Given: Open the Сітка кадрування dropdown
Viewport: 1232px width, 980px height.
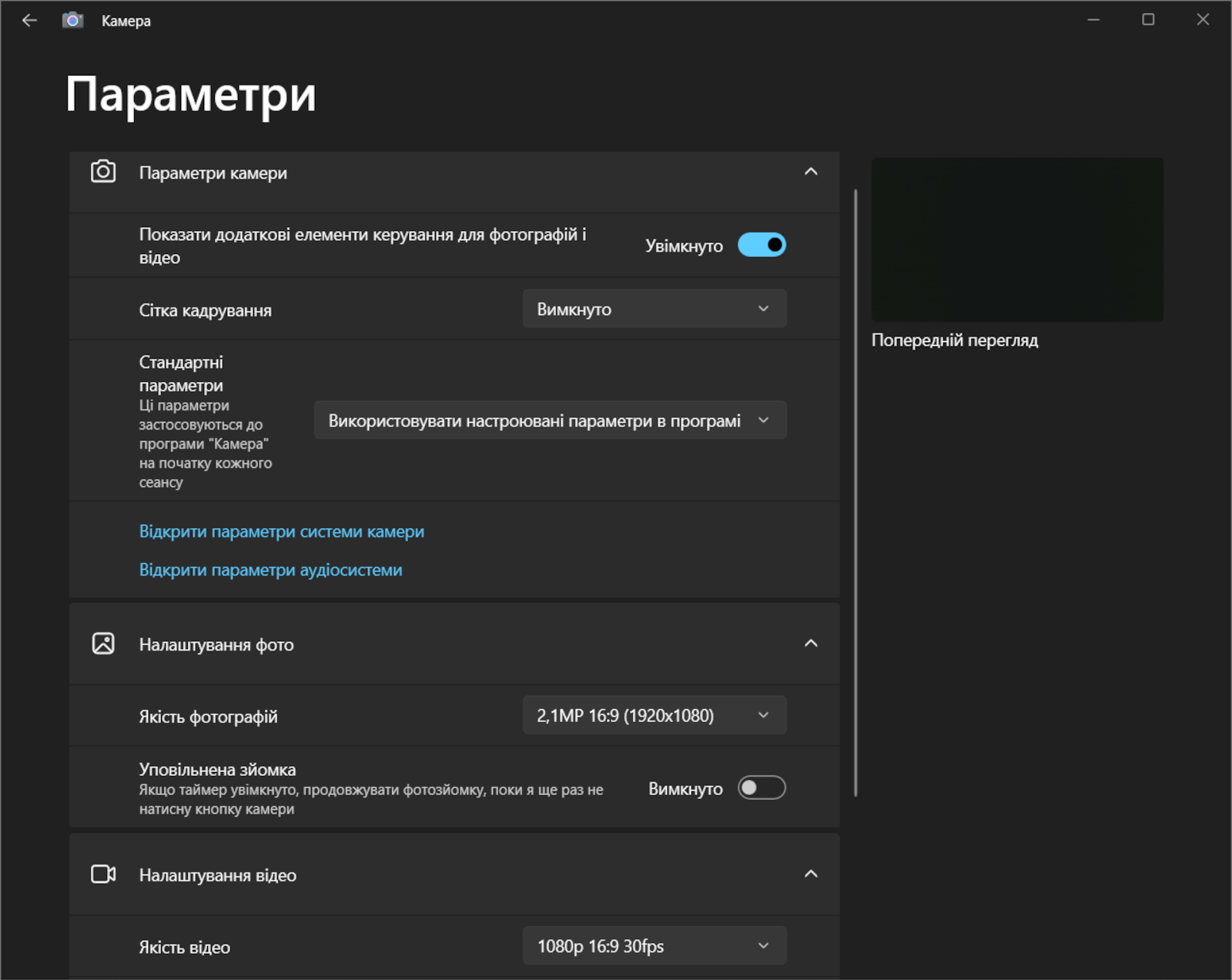Looking at the screenshot, I should pyautogui.click(x=654, y=309).
